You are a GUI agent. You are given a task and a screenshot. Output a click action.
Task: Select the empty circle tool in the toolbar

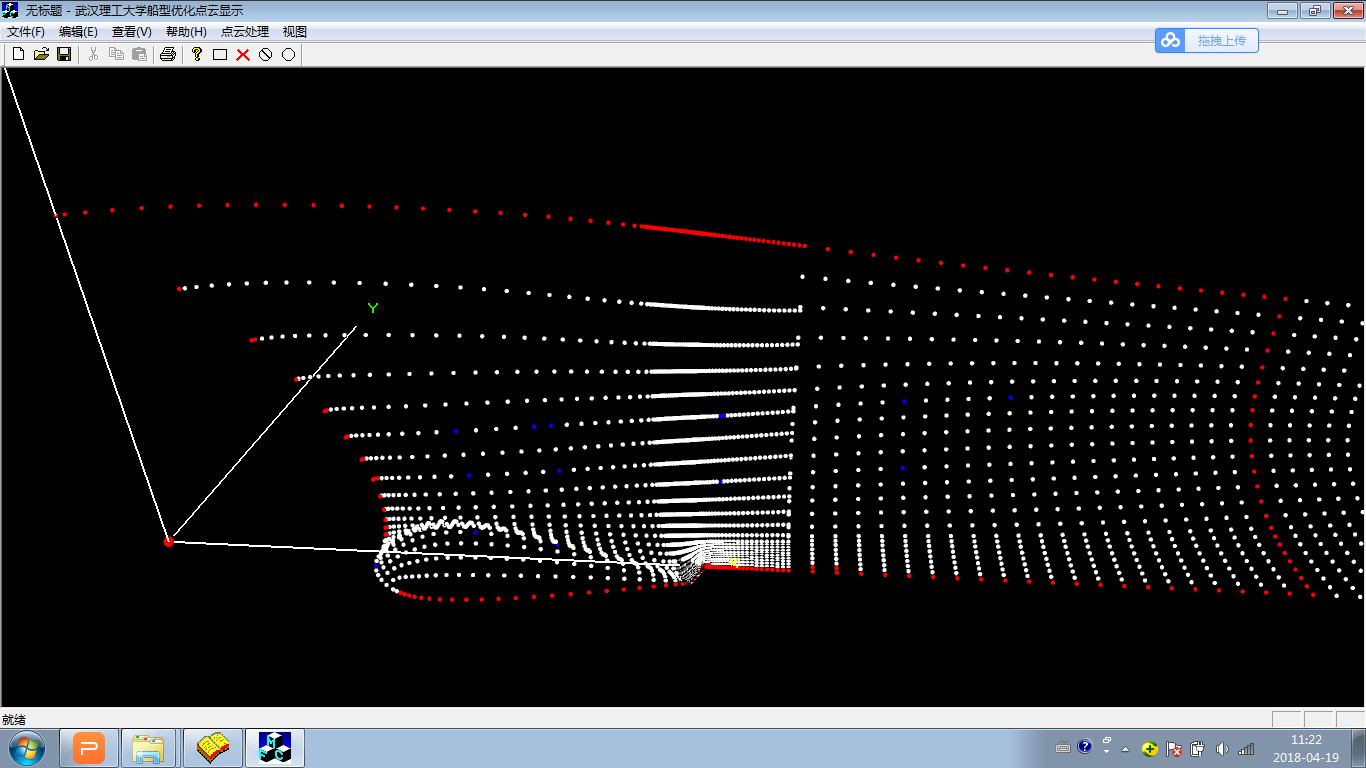coord(289,54)
